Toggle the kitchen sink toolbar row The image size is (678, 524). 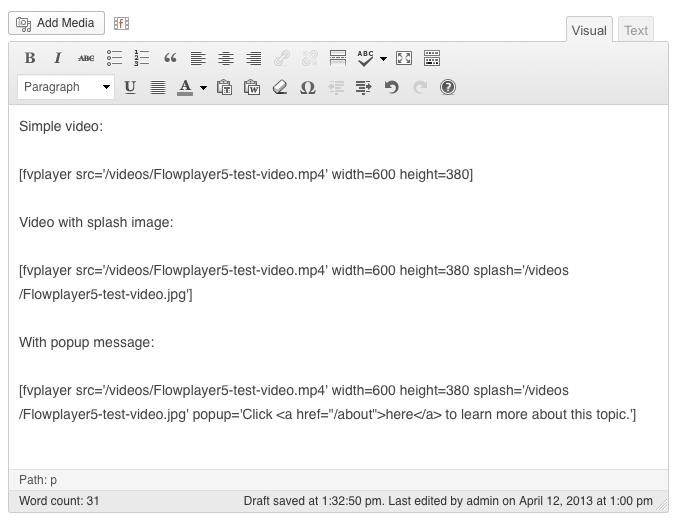pyautogui.click(x=432, y=58)
